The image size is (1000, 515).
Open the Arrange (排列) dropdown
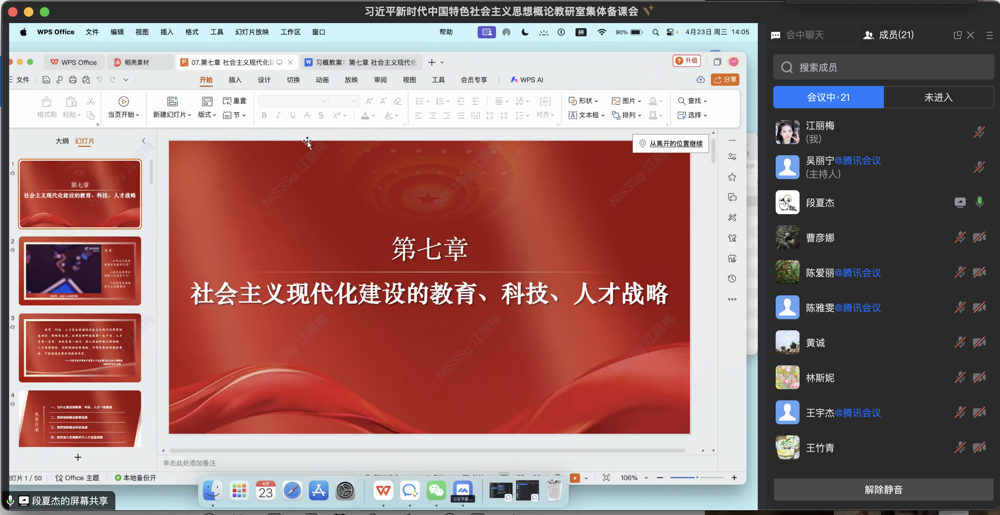[626, 115]
